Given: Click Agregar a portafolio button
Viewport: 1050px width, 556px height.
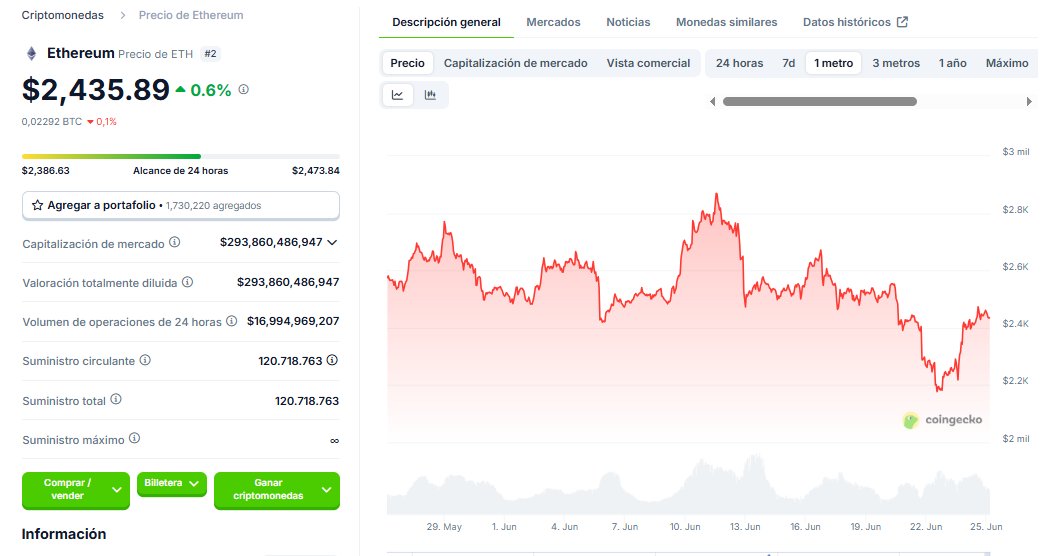Looking at the screenshot, I should (x=181, y=206).
